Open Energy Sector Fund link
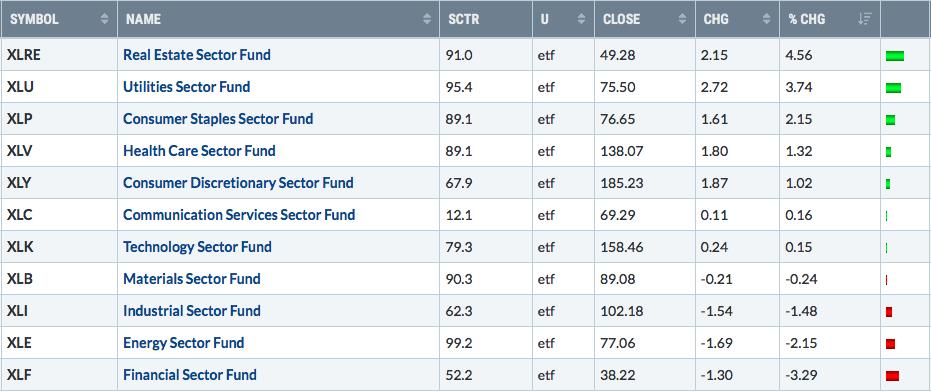931x392 pixels. click(x=183, y=343)
